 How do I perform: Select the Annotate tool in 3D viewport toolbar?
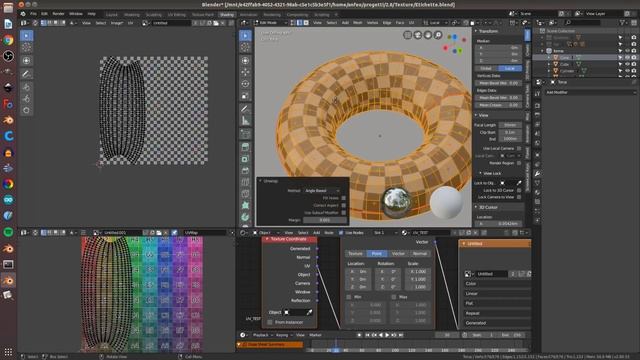click(245, 109)
